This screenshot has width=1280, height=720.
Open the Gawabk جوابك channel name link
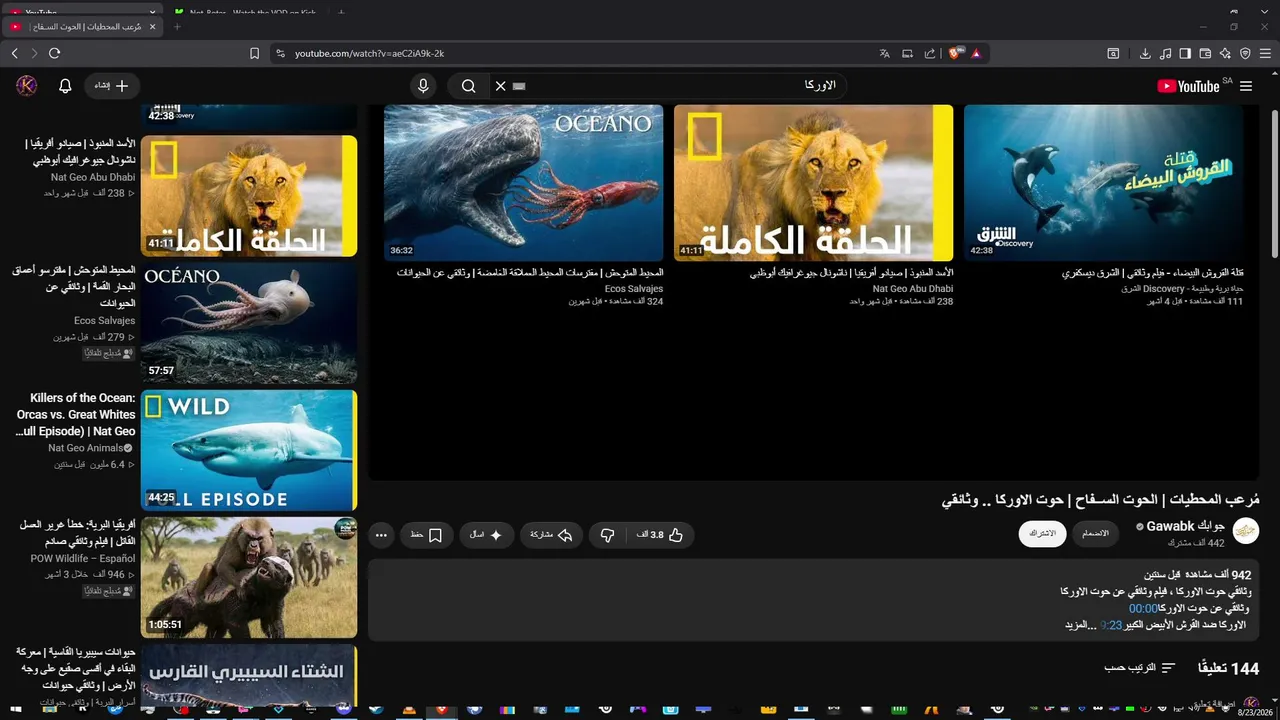(1186, 526)
